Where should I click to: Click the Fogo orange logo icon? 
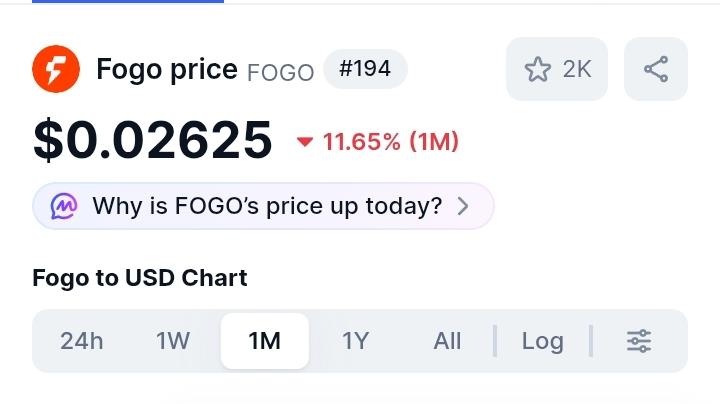click(x=56, y=69)
